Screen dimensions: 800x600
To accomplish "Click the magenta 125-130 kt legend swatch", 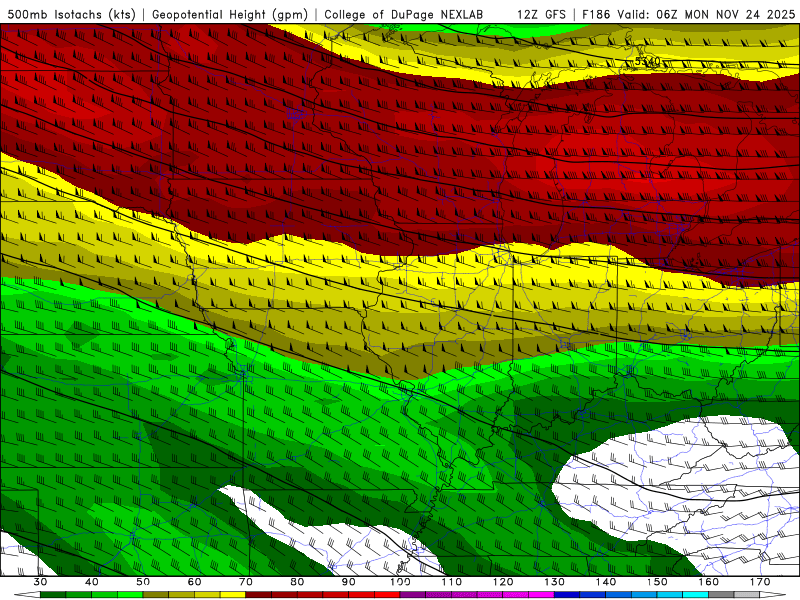I will point(541,595).
